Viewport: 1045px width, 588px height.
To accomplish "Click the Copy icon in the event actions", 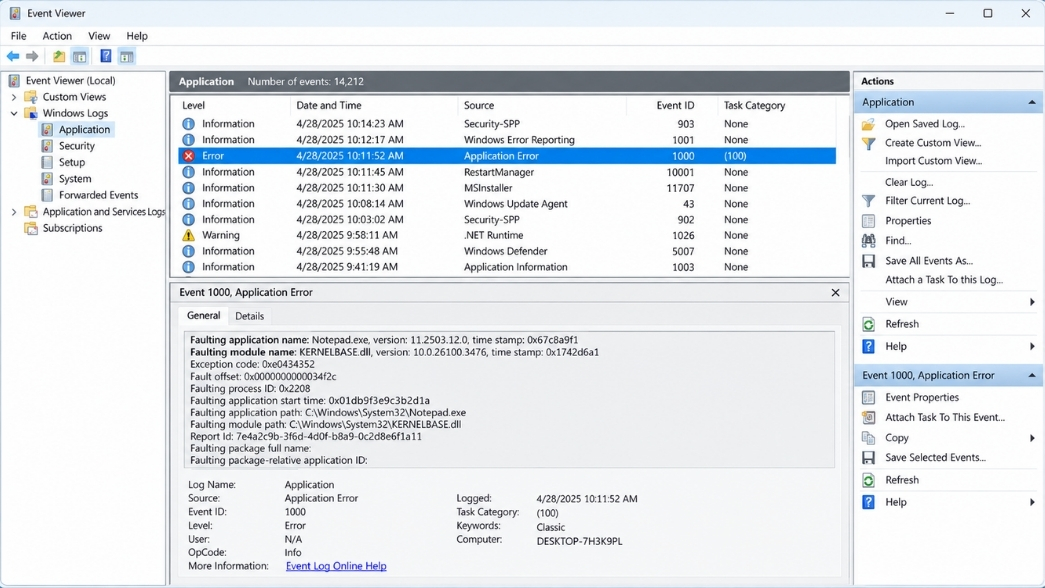I will tap(868, 438).
